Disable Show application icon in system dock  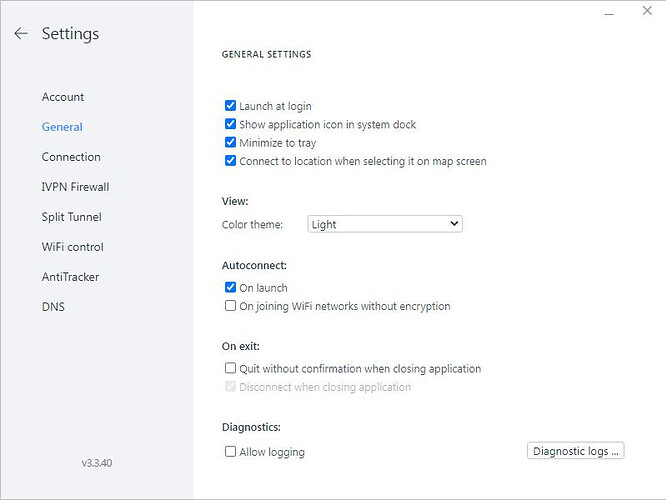pos(231,125)
